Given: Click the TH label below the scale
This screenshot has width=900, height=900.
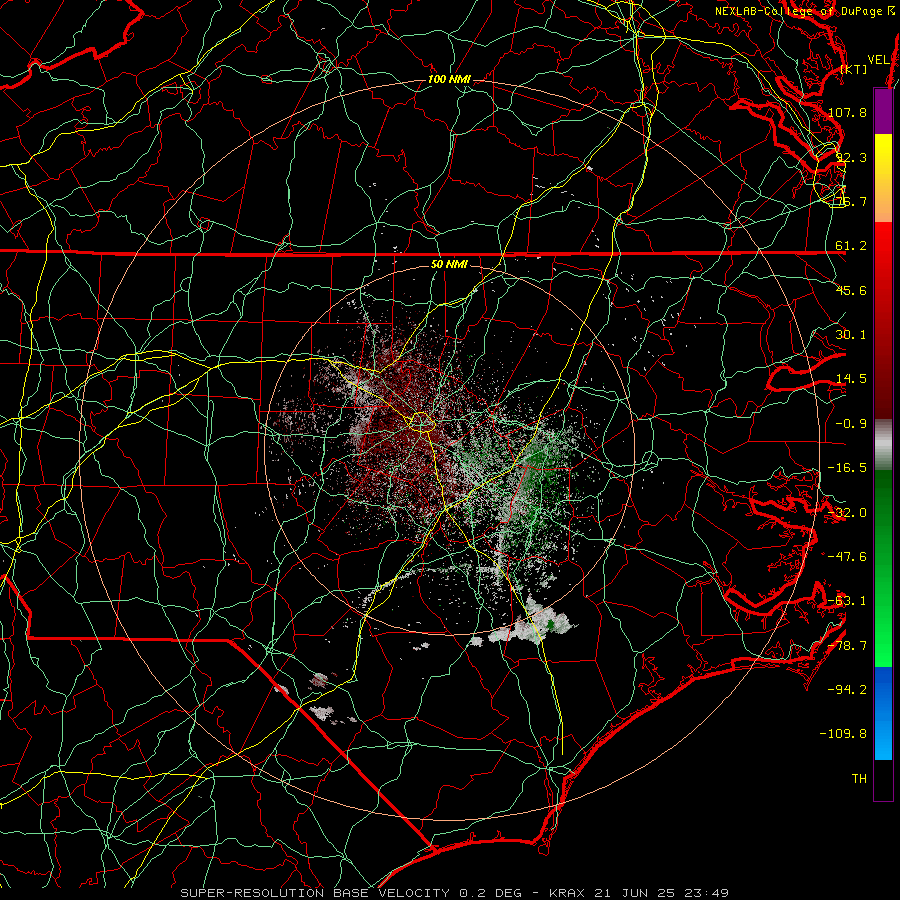Looking at the screenshot, I should click(x=859, y=779).
